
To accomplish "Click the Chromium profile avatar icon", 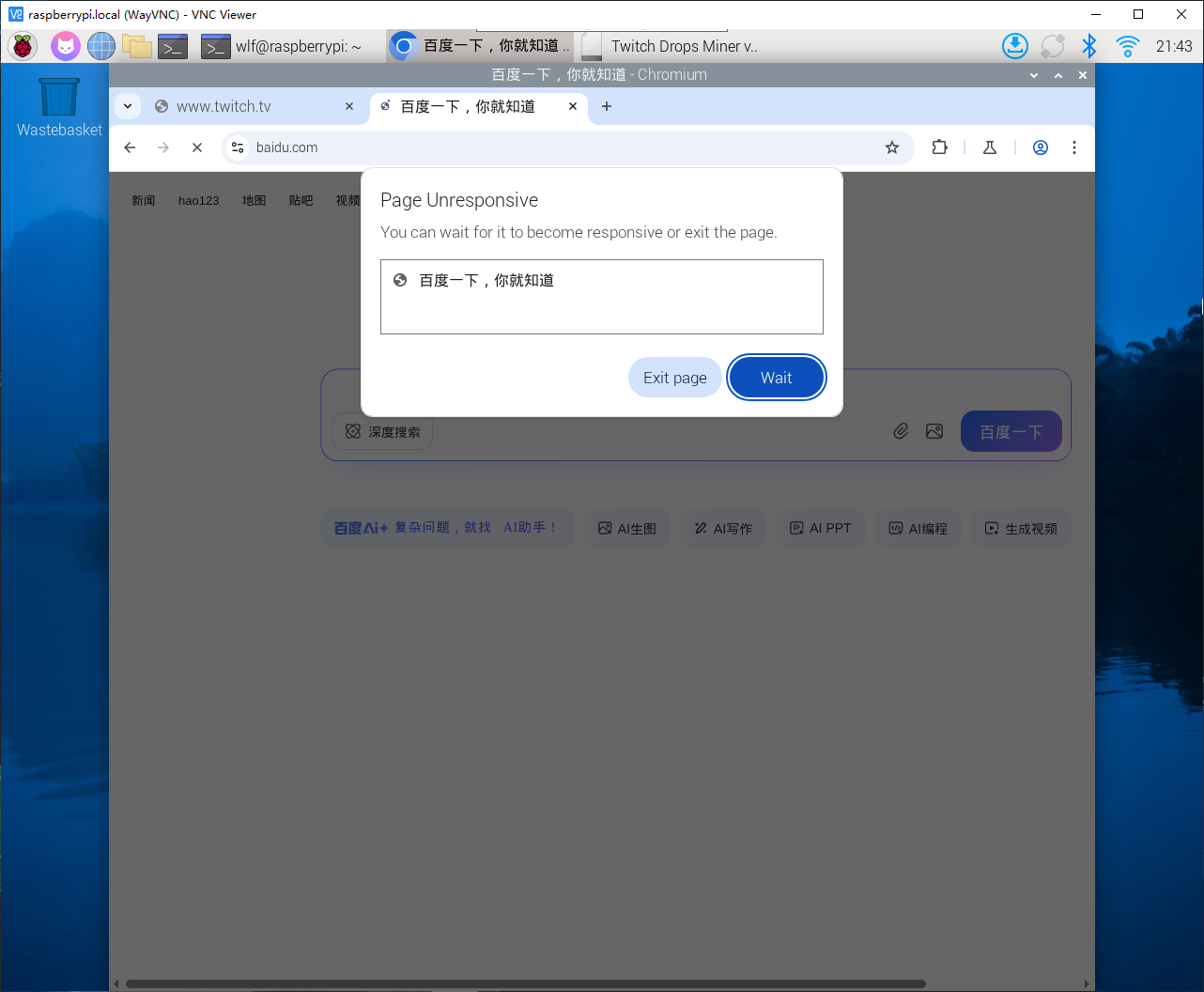I will pos(1041,147).
